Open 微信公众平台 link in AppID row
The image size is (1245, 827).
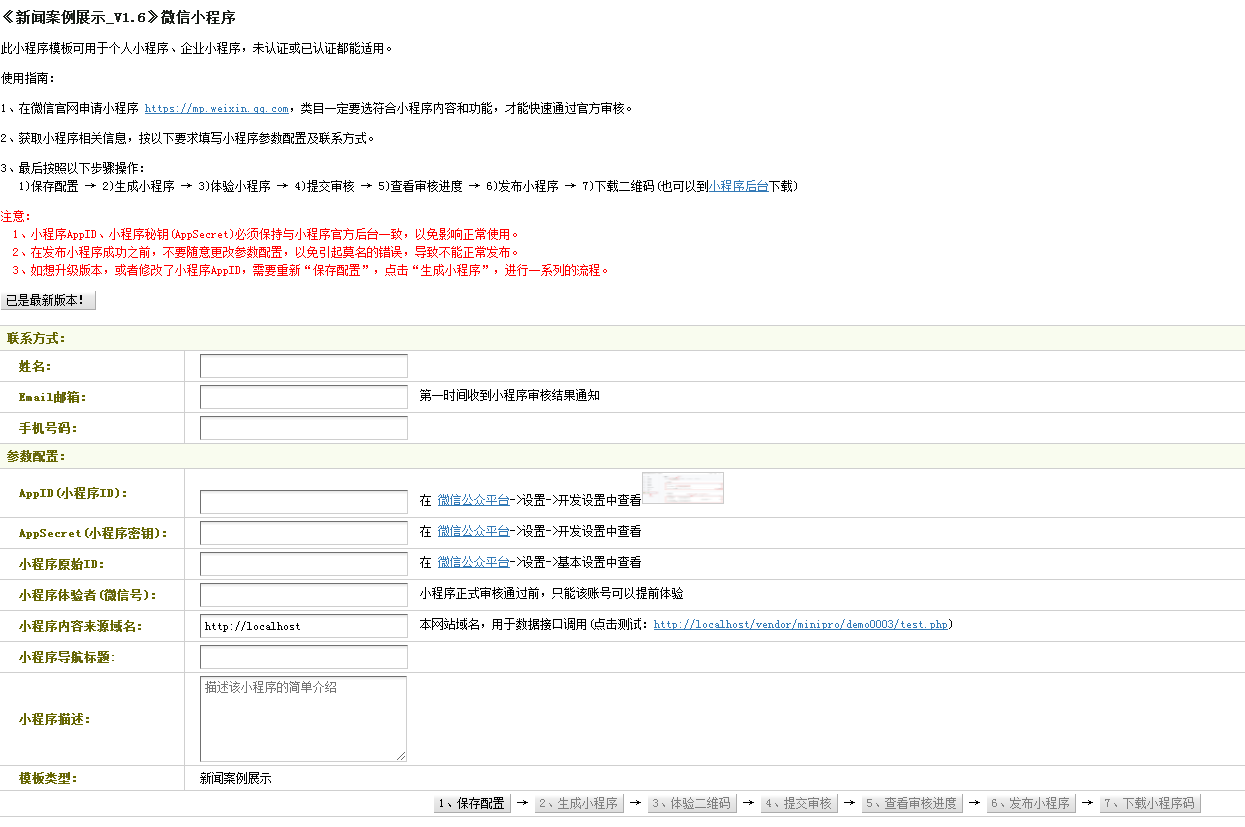pyautogui.click(x=473, y=501)
